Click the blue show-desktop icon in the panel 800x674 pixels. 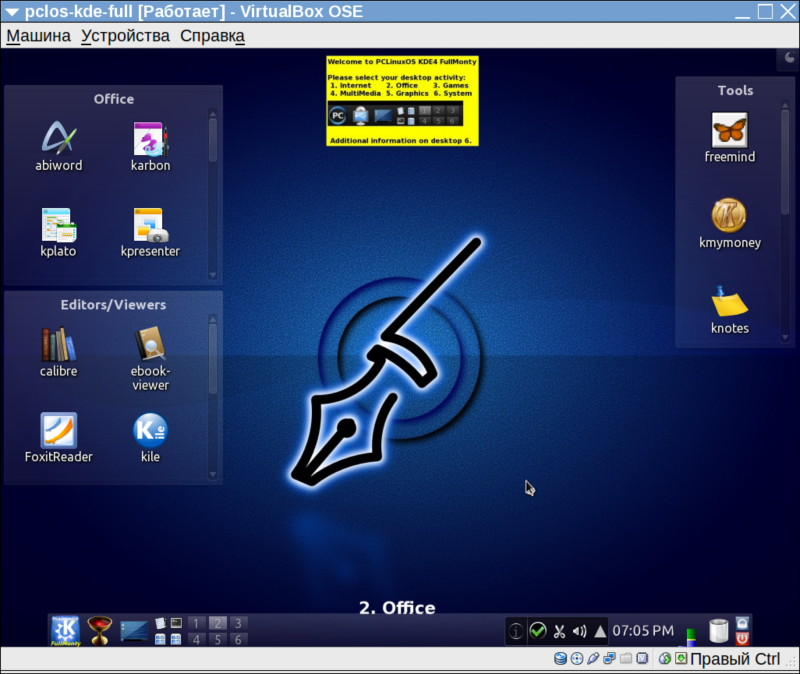[134, 631]
